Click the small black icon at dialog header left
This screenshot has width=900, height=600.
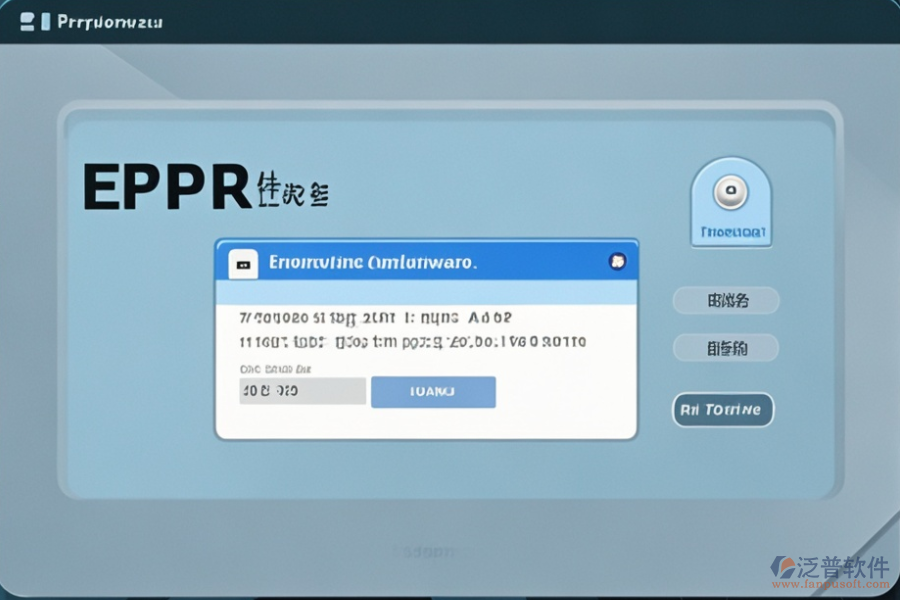coord(243,265)
